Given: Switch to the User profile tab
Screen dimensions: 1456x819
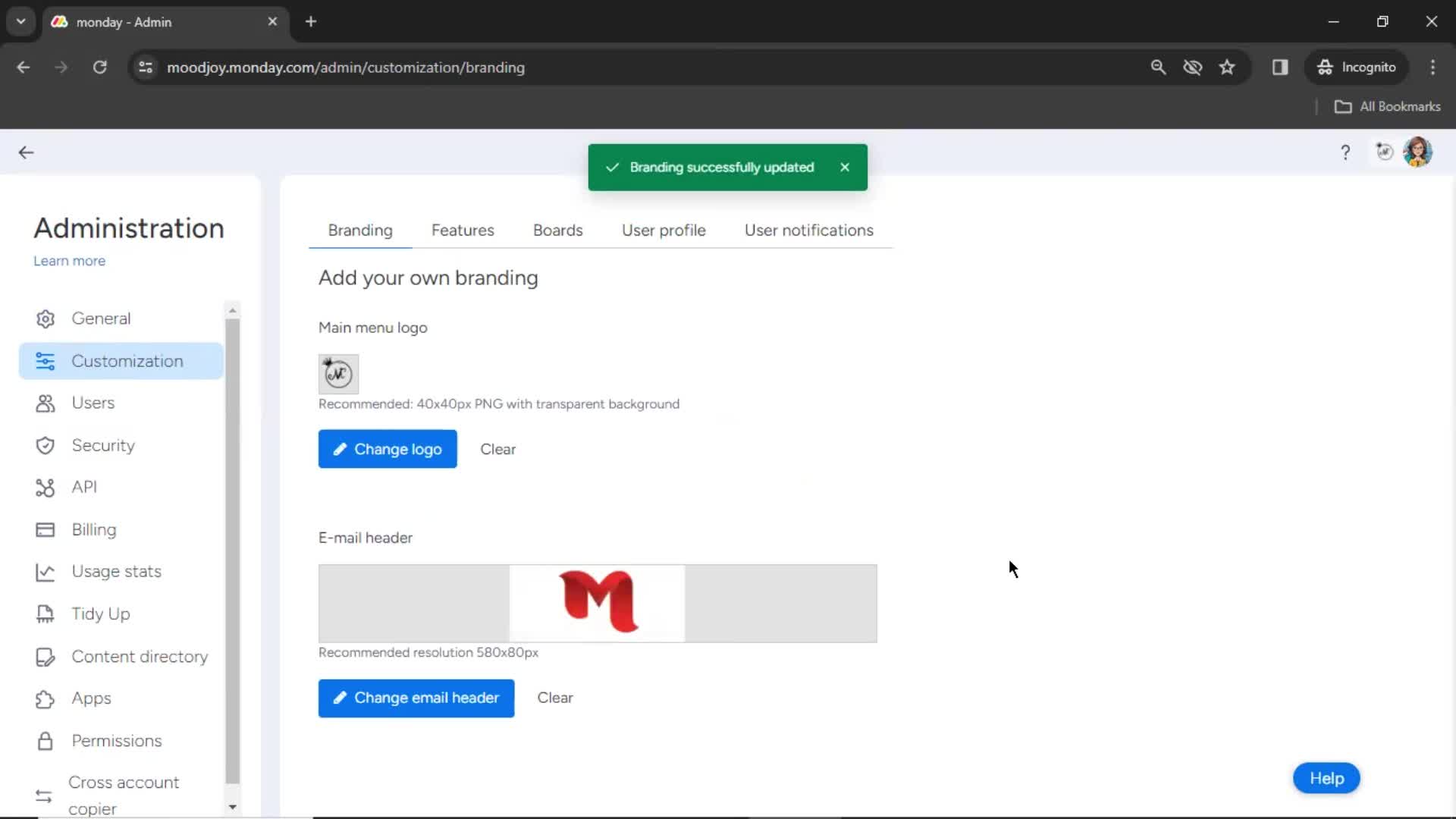Looking at the screenshot, I should click(x=663, y=229).
